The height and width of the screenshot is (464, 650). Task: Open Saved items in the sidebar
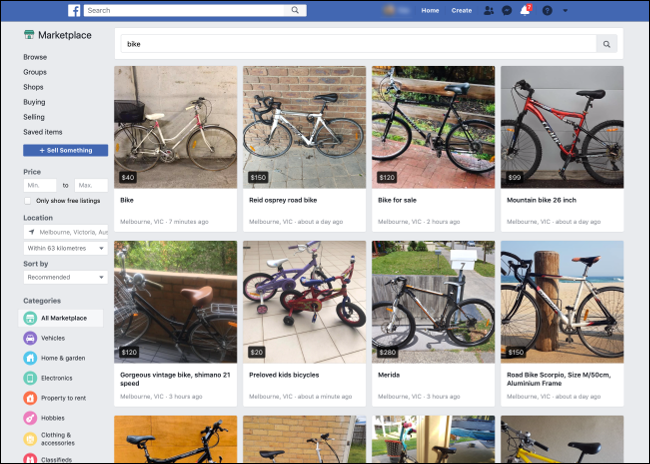(x=43, y=132)
